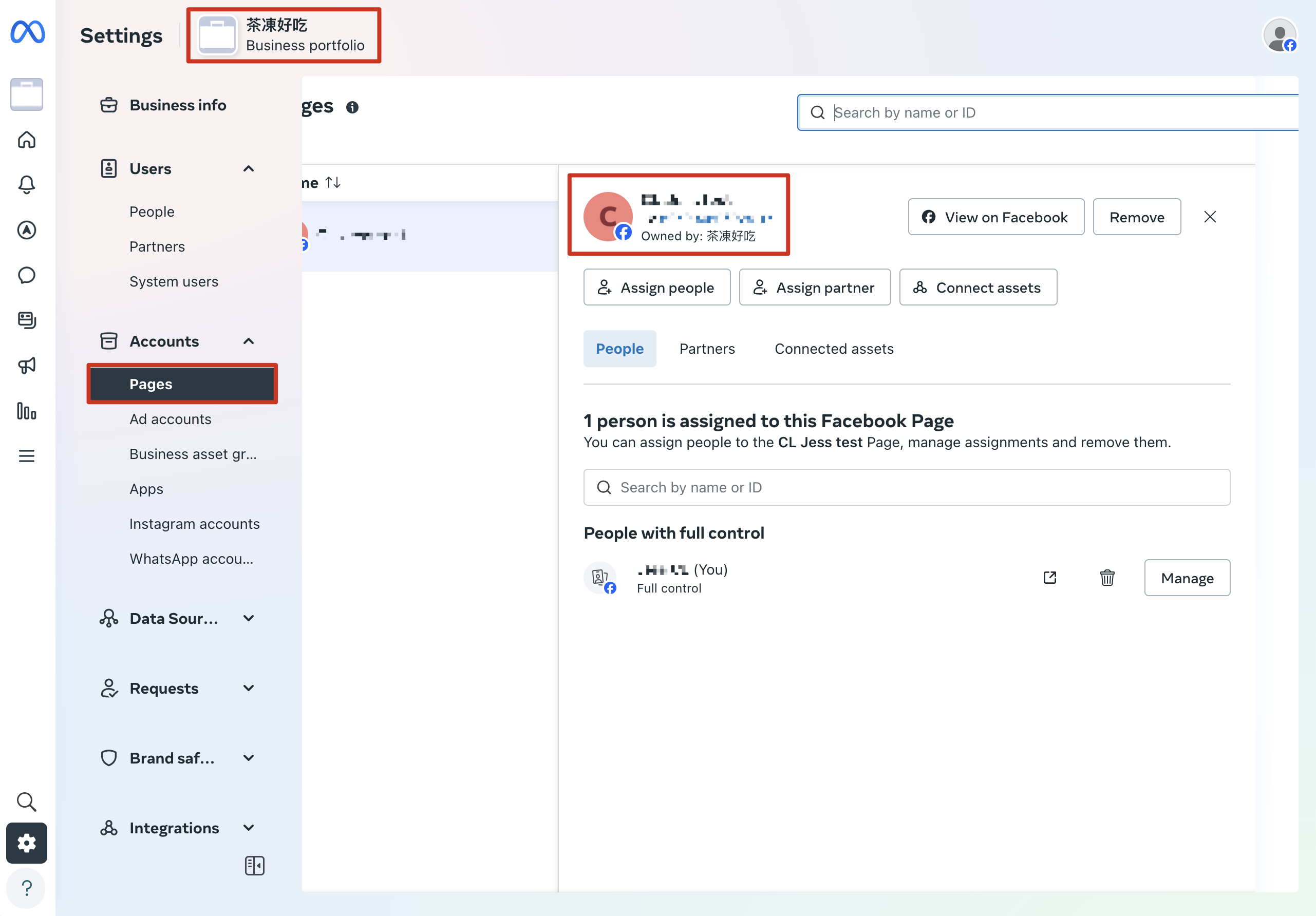Click Connect assets button
The width and height of the screenshot is (1316, 916).
tap(978, 288)
